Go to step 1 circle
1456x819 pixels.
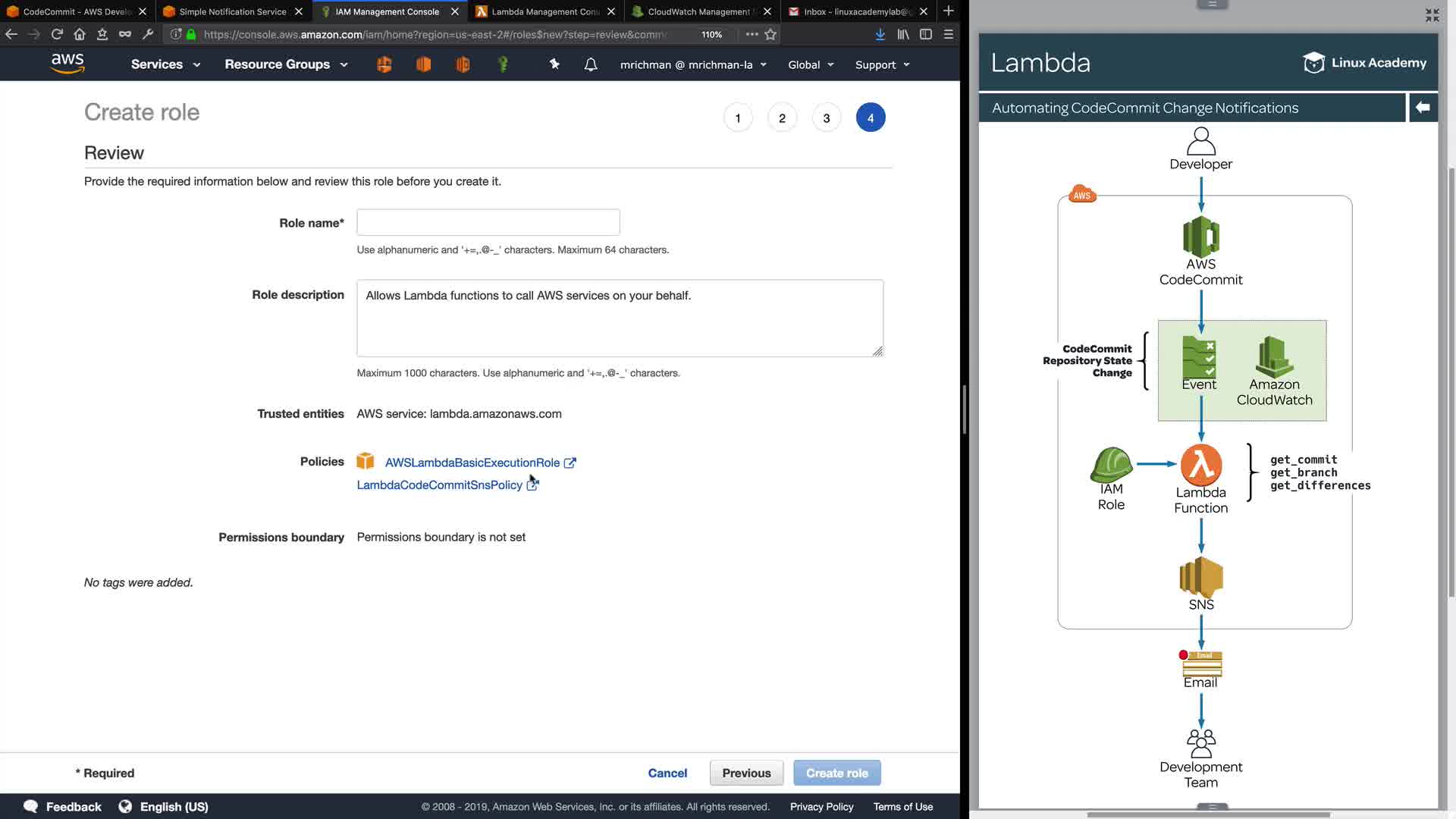(x=738, y=118)
